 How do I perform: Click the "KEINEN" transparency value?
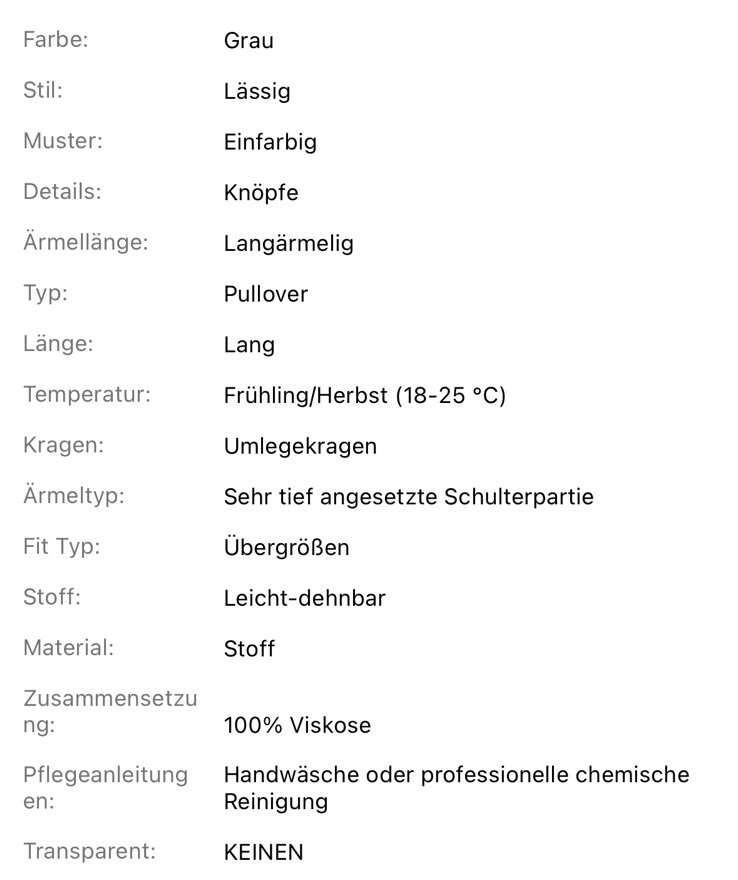[x=263, y=852]
